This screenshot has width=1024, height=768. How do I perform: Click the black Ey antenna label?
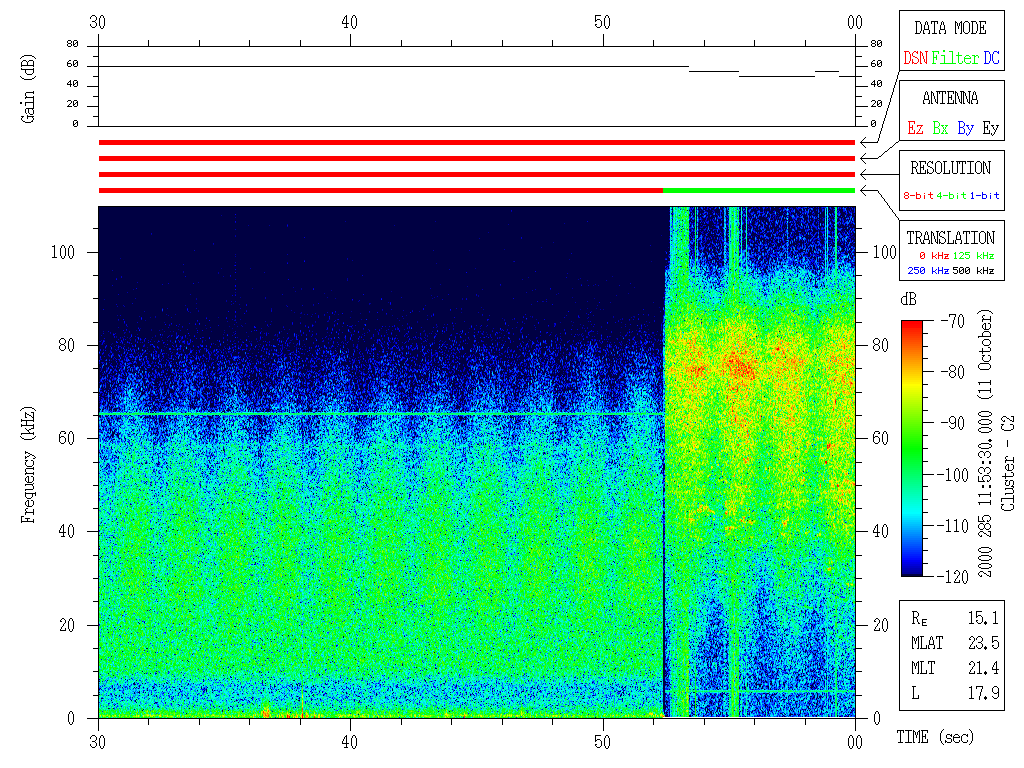pos(990,129)
